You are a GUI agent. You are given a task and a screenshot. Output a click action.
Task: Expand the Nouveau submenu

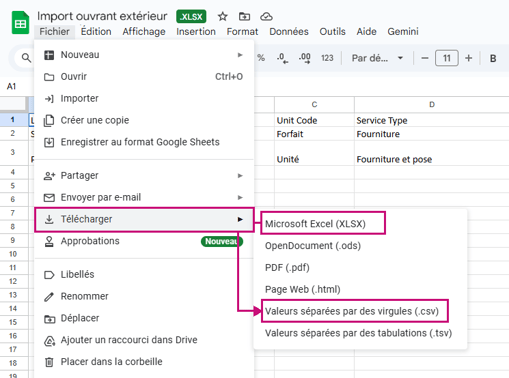click(x=144, y=55)
